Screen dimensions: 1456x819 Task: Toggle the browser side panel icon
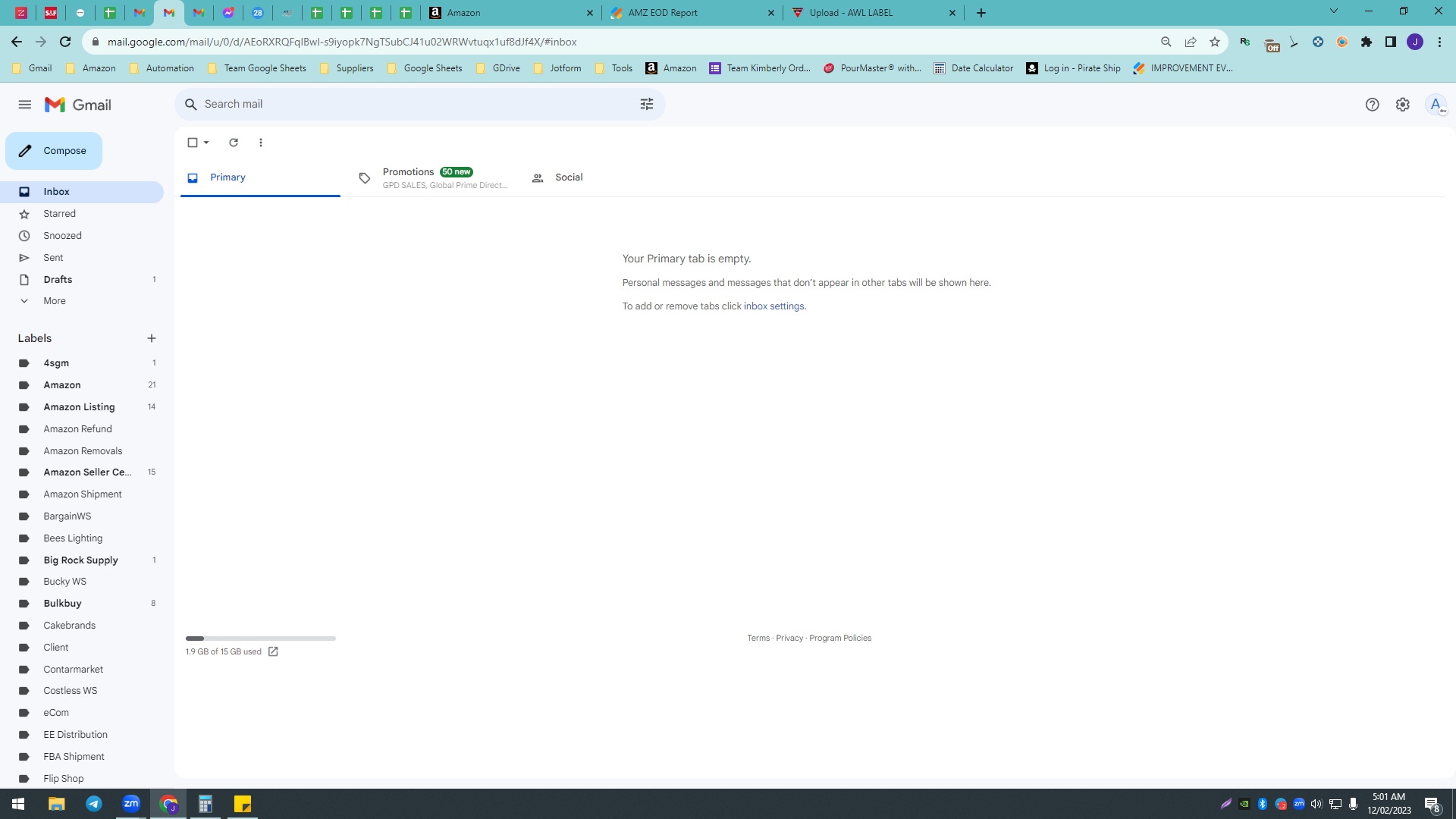pyautogui.click(x=1391, y=42)
